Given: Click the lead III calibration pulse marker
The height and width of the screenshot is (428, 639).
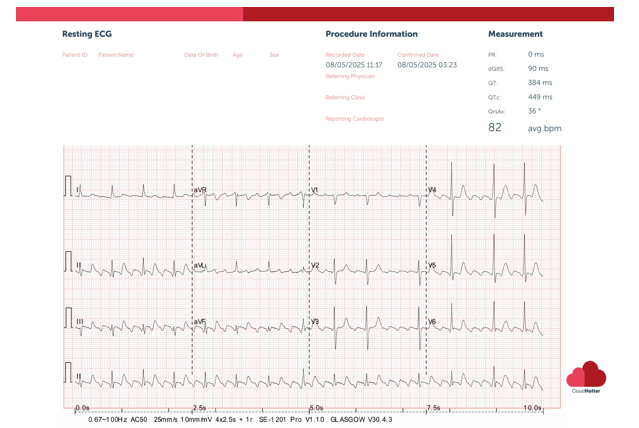Looking at the screenshot, I should (x=69, y=321).
